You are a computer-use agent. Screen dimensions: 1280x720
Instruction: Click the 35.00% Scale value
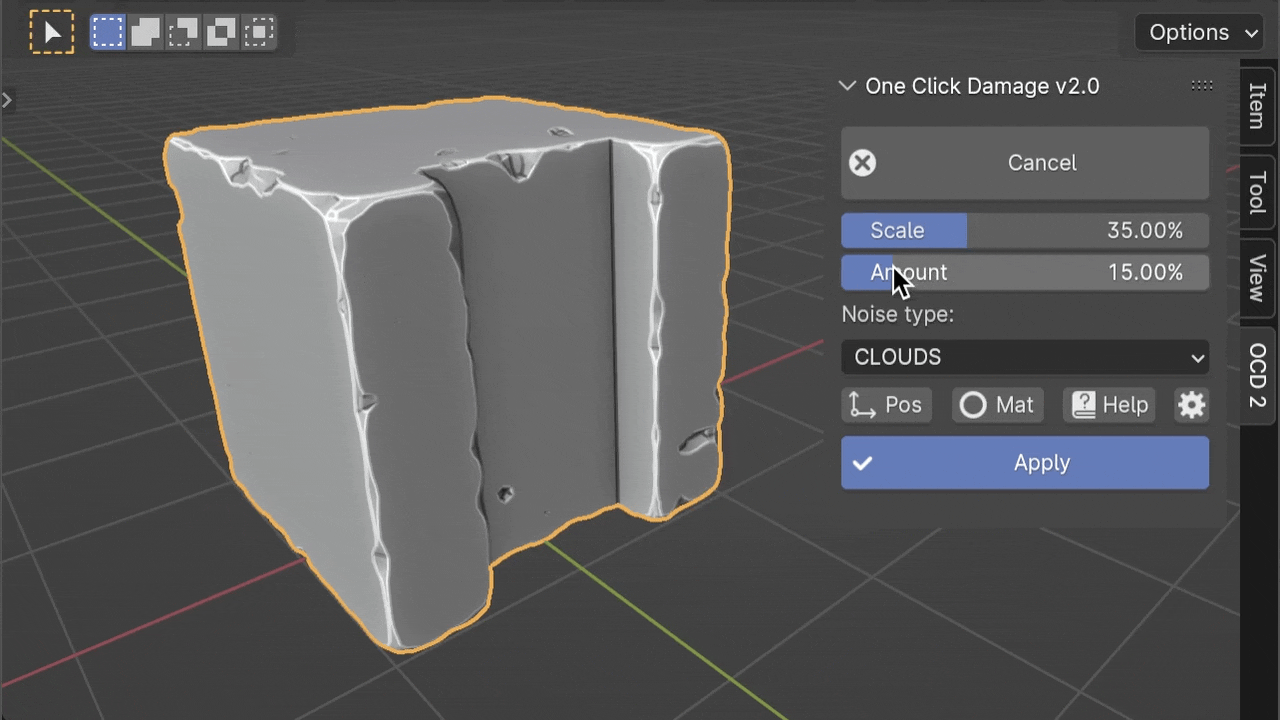click(x=1144, y=231)
